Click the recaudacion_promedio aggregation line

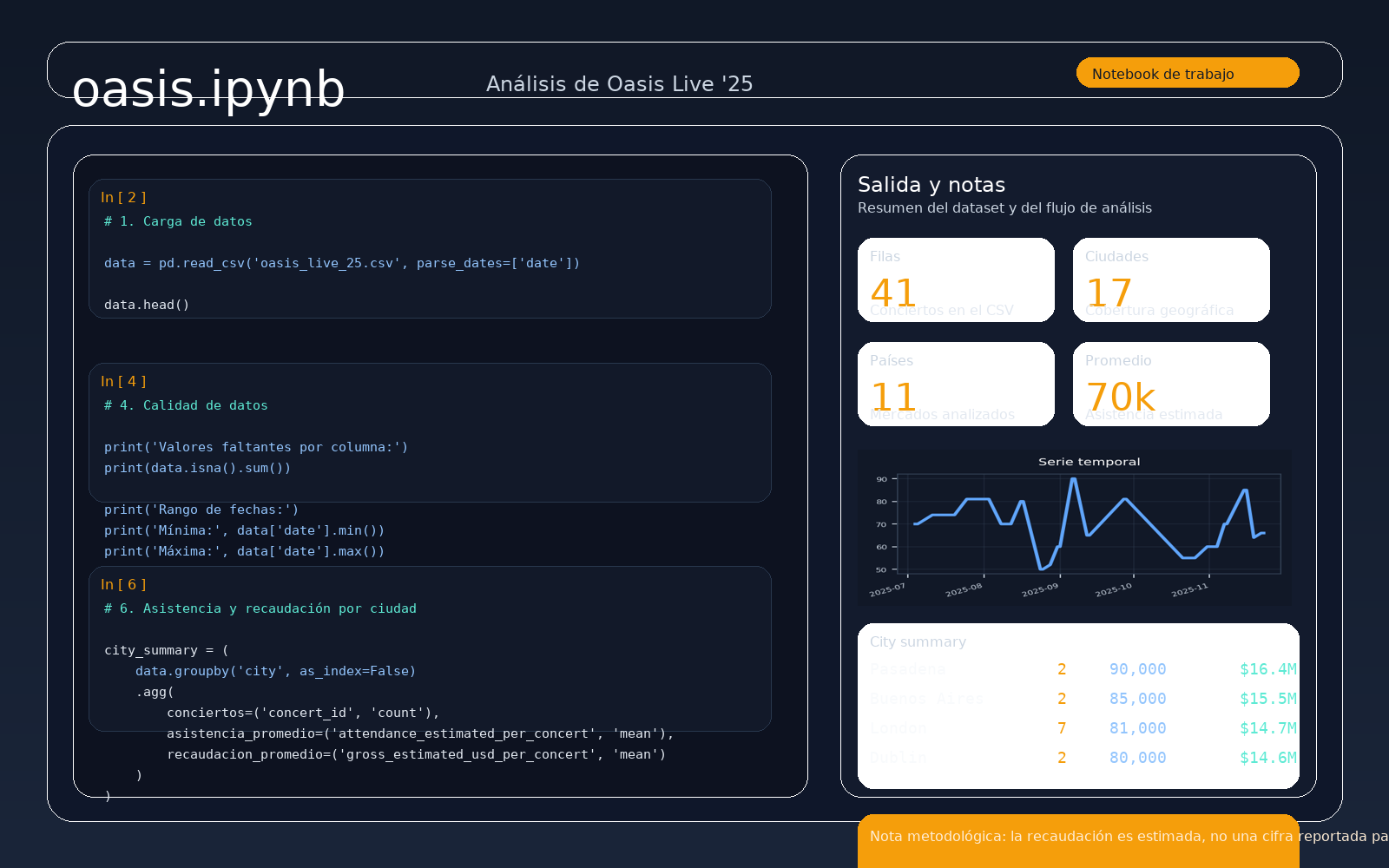point(417,754)
